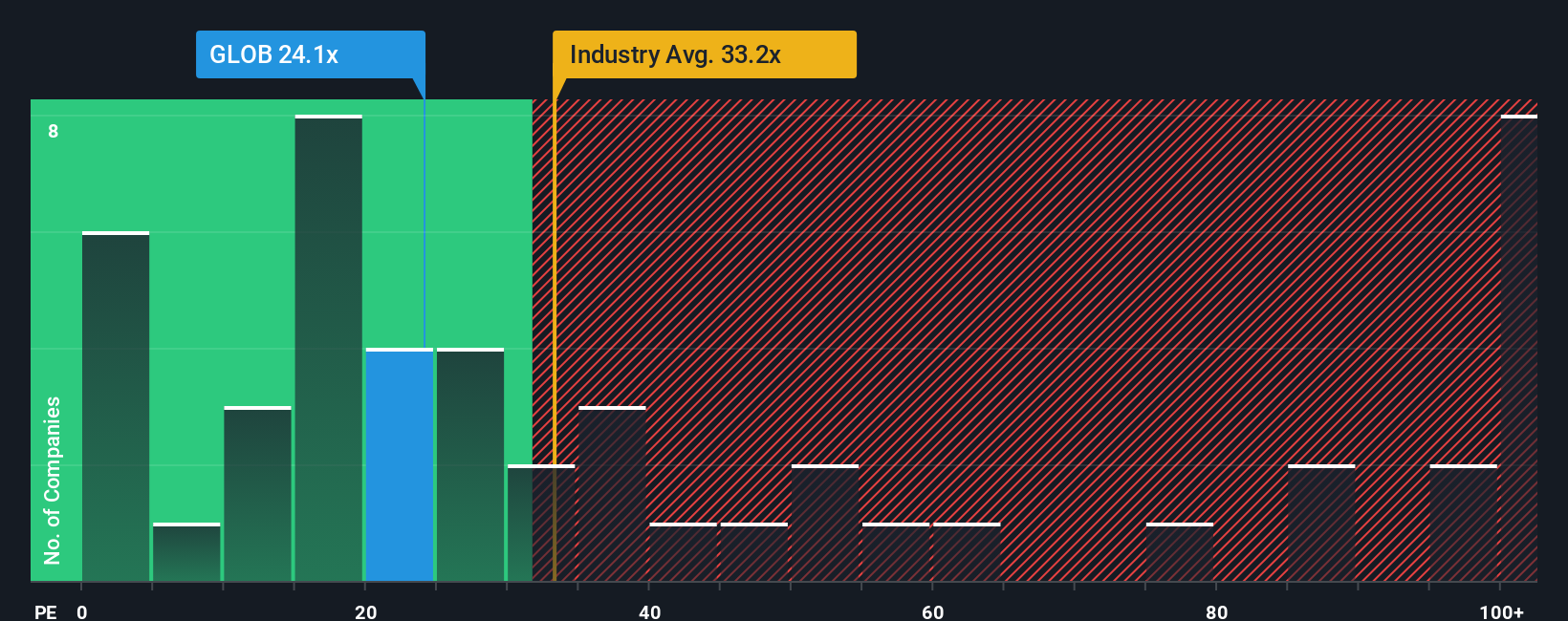Click the x-axis label 80
Viewport: 1568px width, 621px height.
pyautogui.click(x=1216, y=611)
